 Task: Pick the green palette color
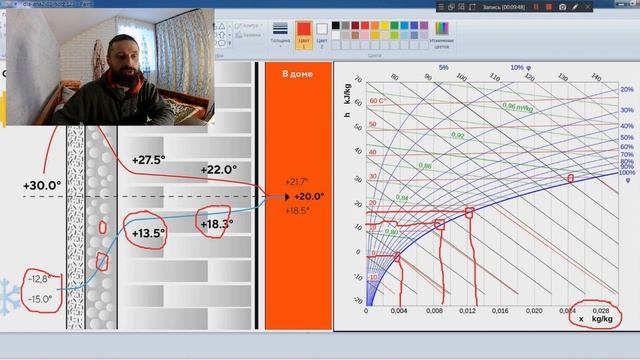pos(394,25)
